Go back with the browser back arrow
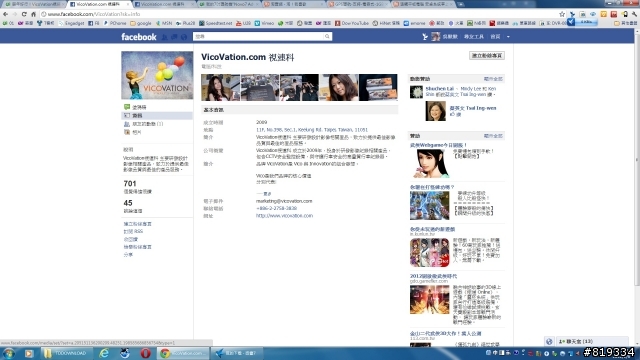 (5, 14)
